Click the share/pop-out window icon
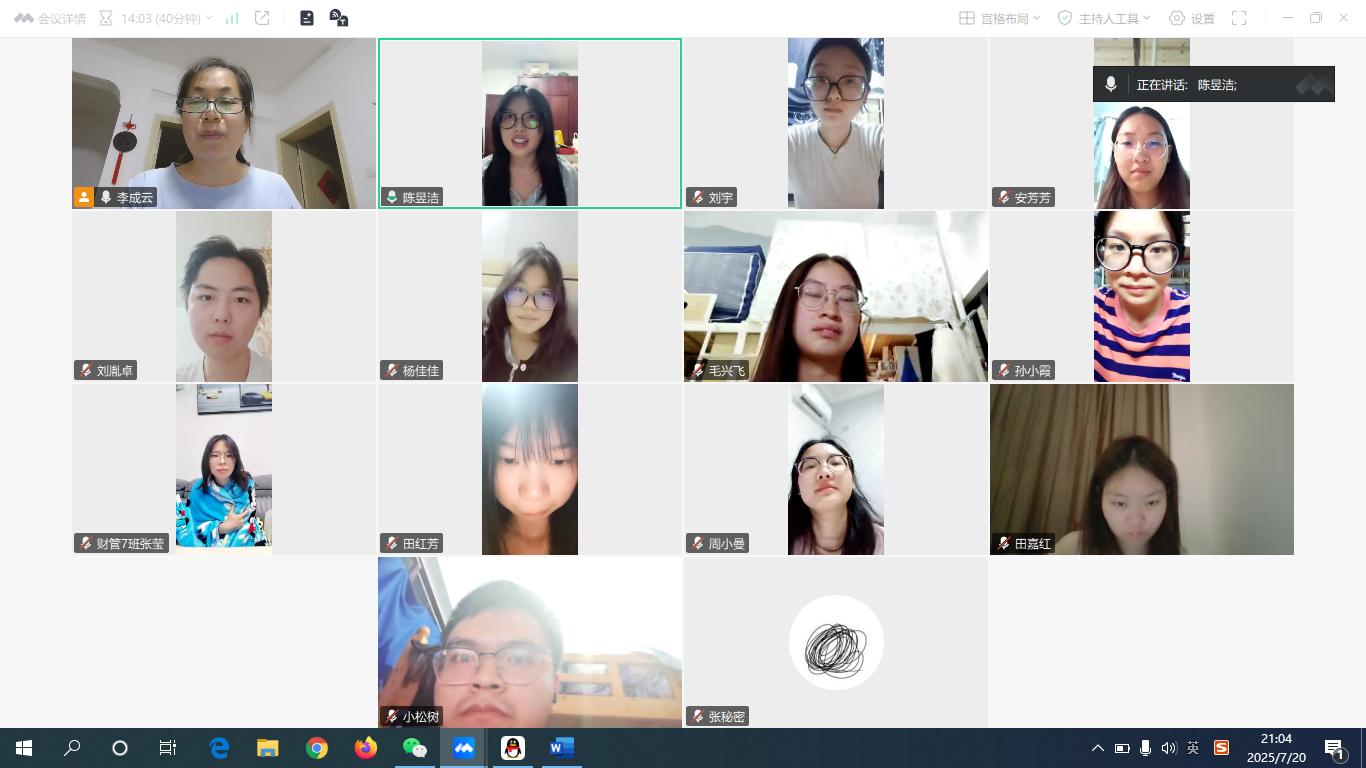Screen dimensions: 1366x768 point(262,18)
